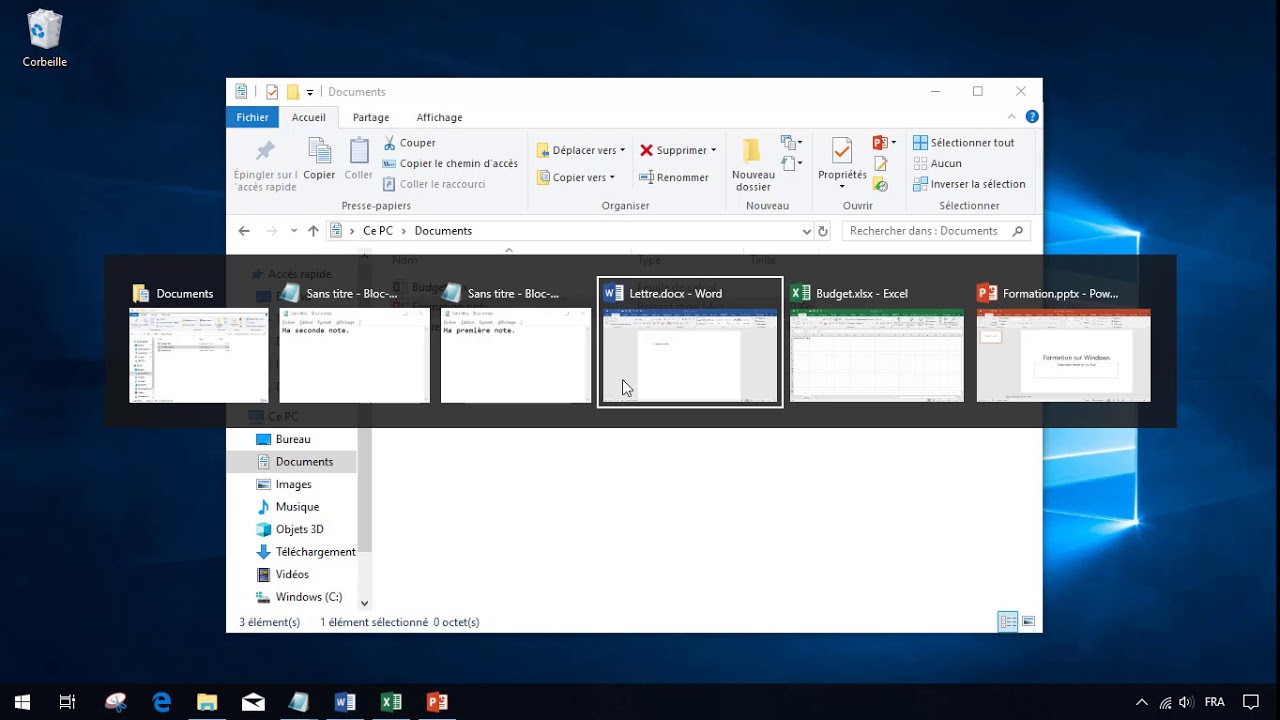Image resolution: width=1280 pixels, height=720 pixels.
Task: Switch to details view in status bar
Action: [x=1008, y=622]
